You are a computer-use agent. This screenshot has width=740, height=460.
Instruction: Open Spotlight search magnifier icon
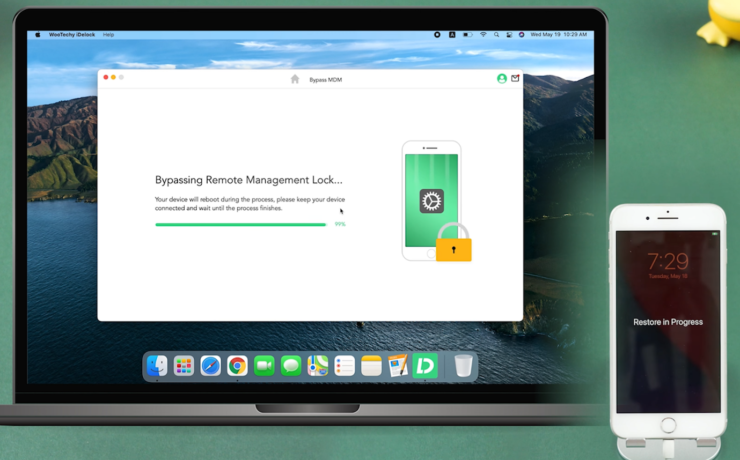tap(496, 34)
